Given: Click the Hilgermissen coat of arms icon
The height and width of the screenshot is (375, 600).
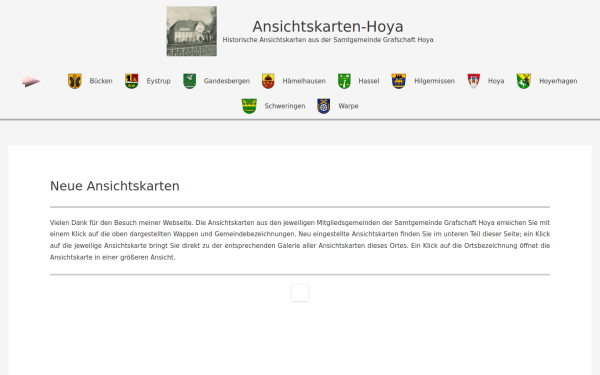Looking at the screenshot, I should (398, 81).
